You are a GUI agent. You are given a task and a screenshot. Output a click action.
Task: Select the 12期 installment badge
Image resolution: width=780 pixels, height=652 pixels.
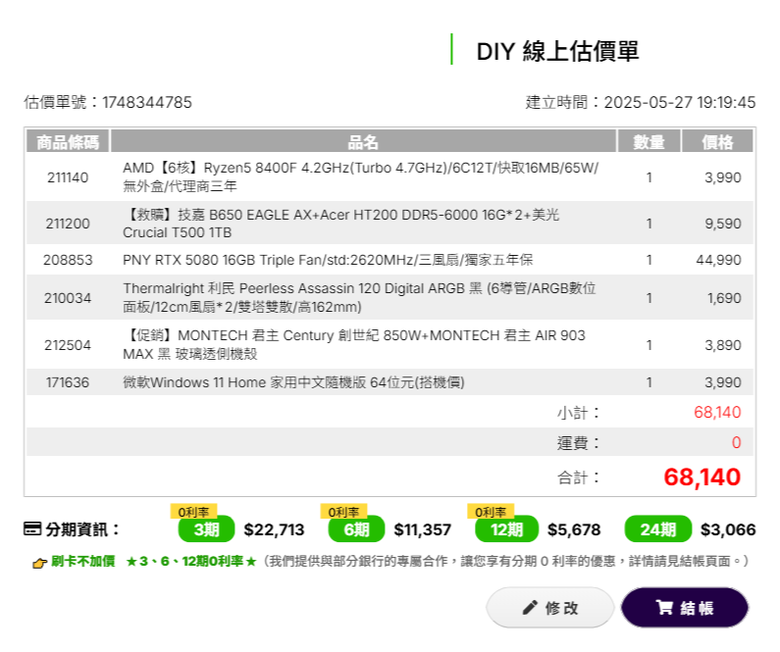pyautogui.click(x=506, y=529)
